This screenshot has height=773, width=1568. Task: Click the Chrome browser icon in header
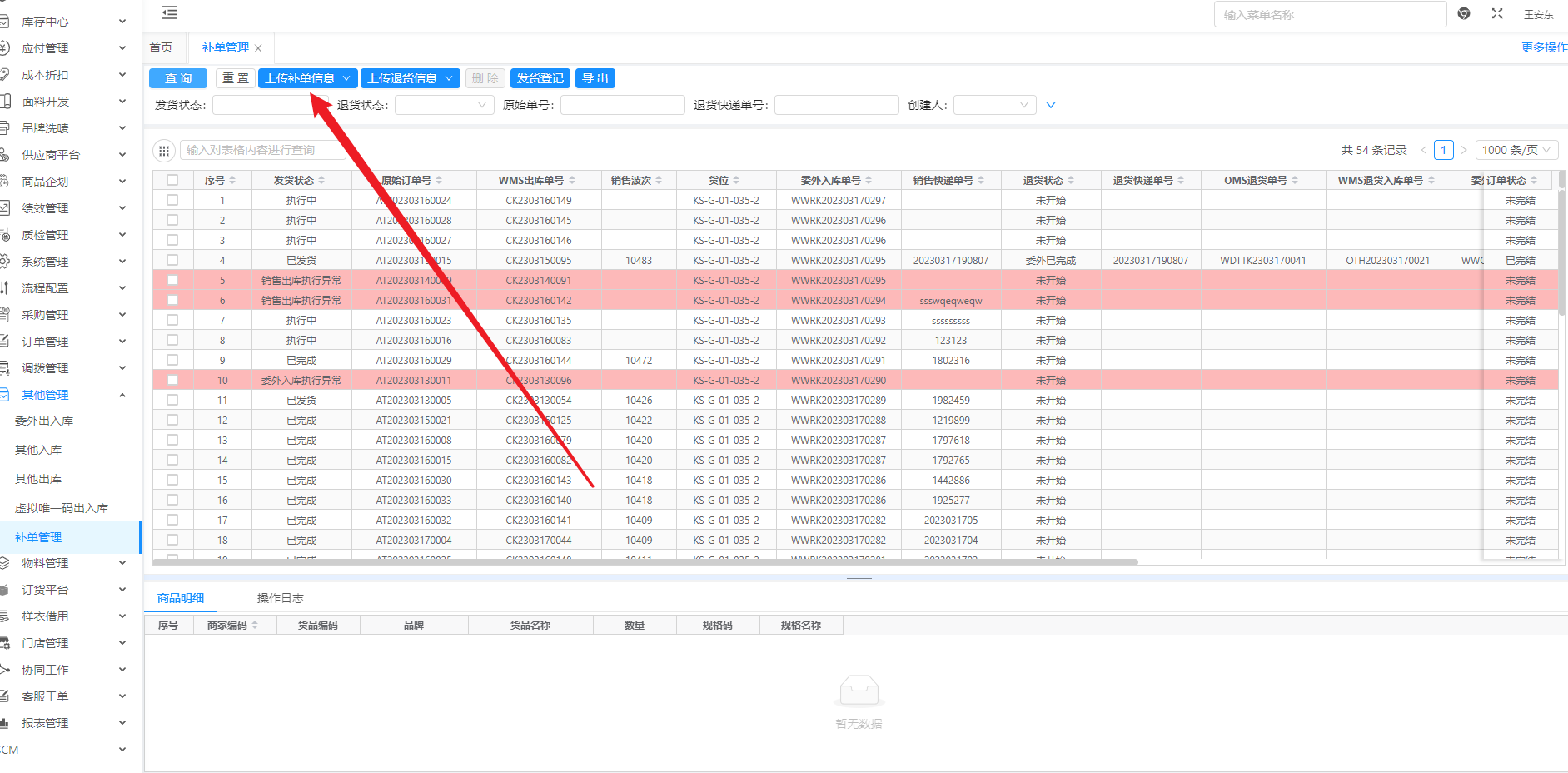coord(1464,13)
